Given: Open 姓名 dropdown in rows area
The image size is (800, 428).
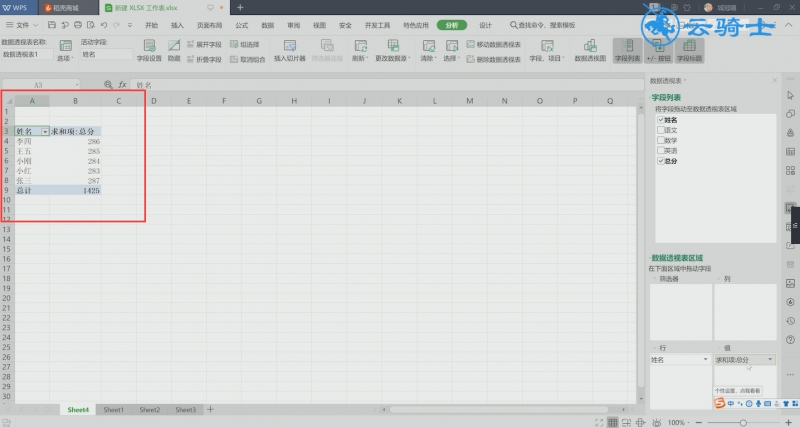Looking at the screenshot, I should tap(706, 360).
